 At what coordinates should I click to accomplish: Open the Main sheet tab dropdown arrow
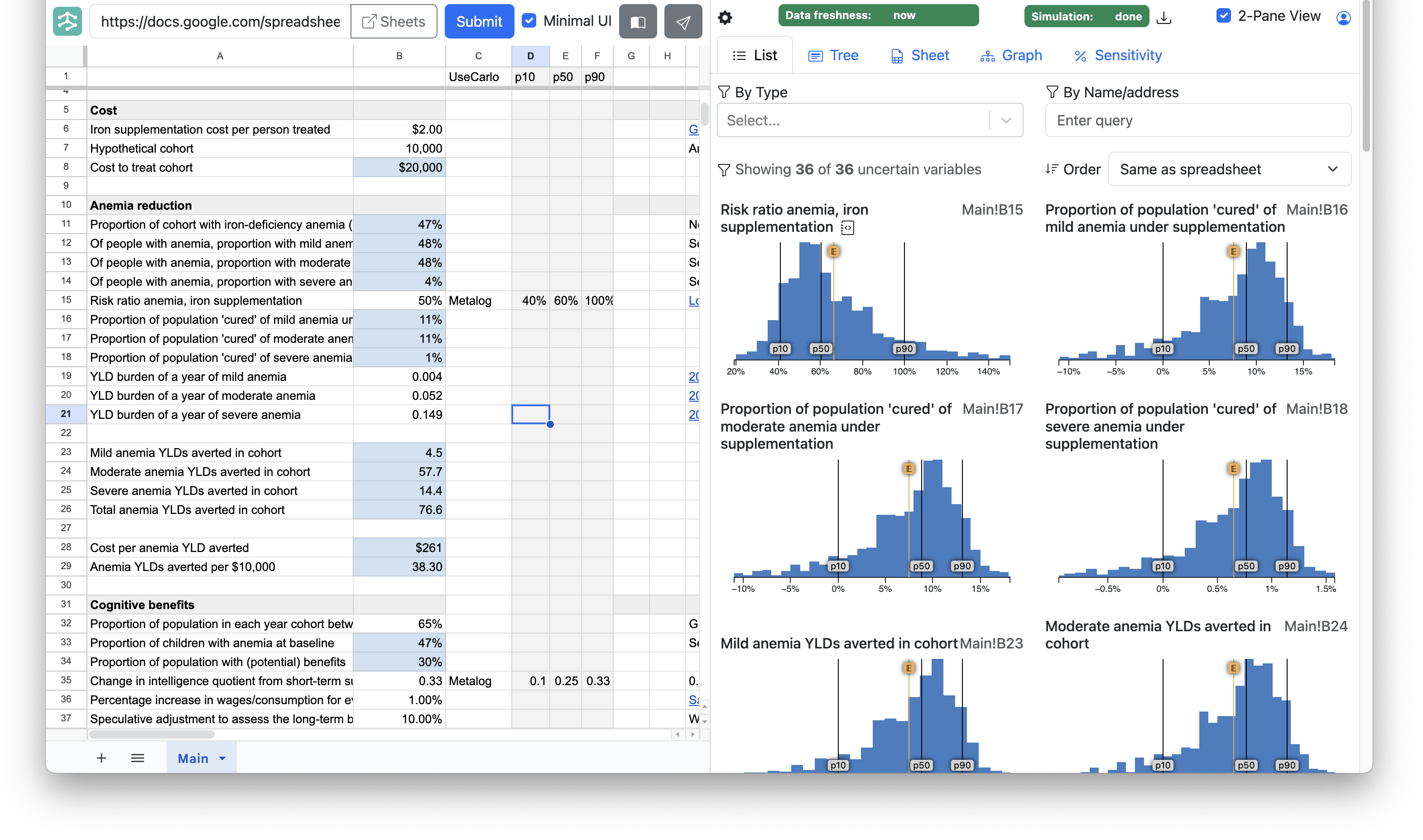pyautogui.click(x=222, y=758)
